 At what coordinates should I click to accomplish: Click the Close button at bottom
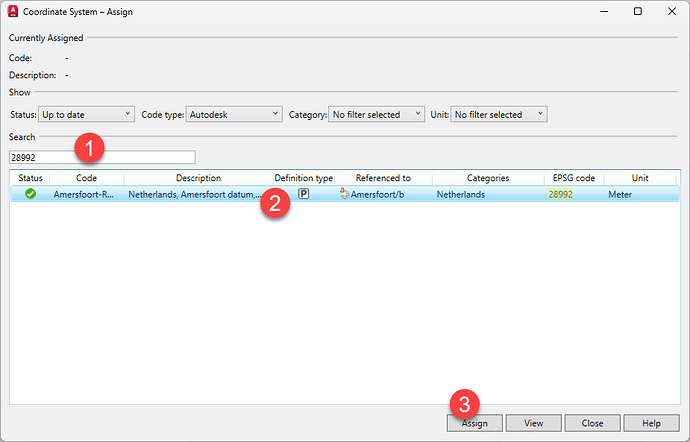591,423
